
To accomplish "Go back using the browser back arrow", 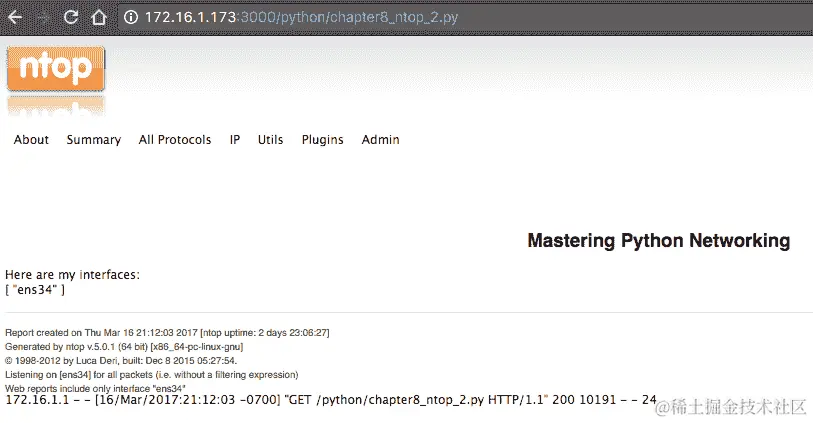I will coord(15,18).
